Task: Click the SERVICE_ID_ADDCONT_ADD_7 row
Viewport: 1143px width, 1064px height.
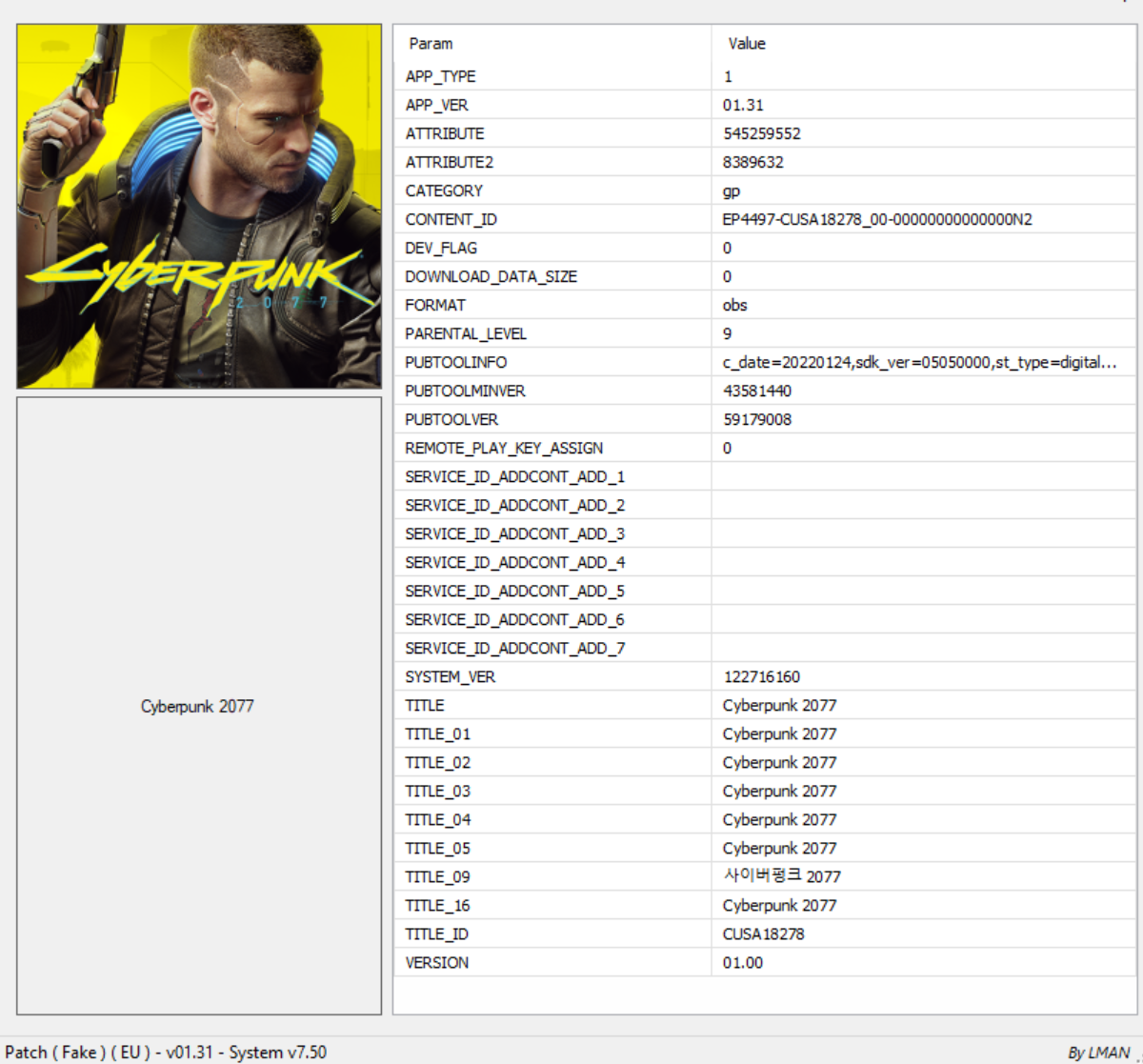Action: coord(764,648)
